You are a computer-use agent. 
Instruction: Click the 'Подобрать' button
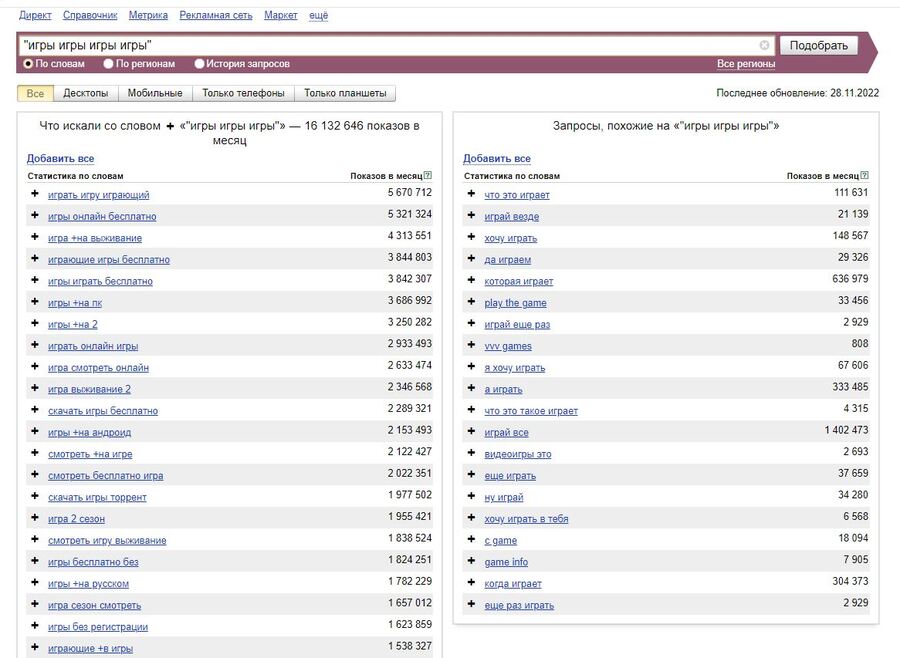pyautogui.click(x=818, y=45)
